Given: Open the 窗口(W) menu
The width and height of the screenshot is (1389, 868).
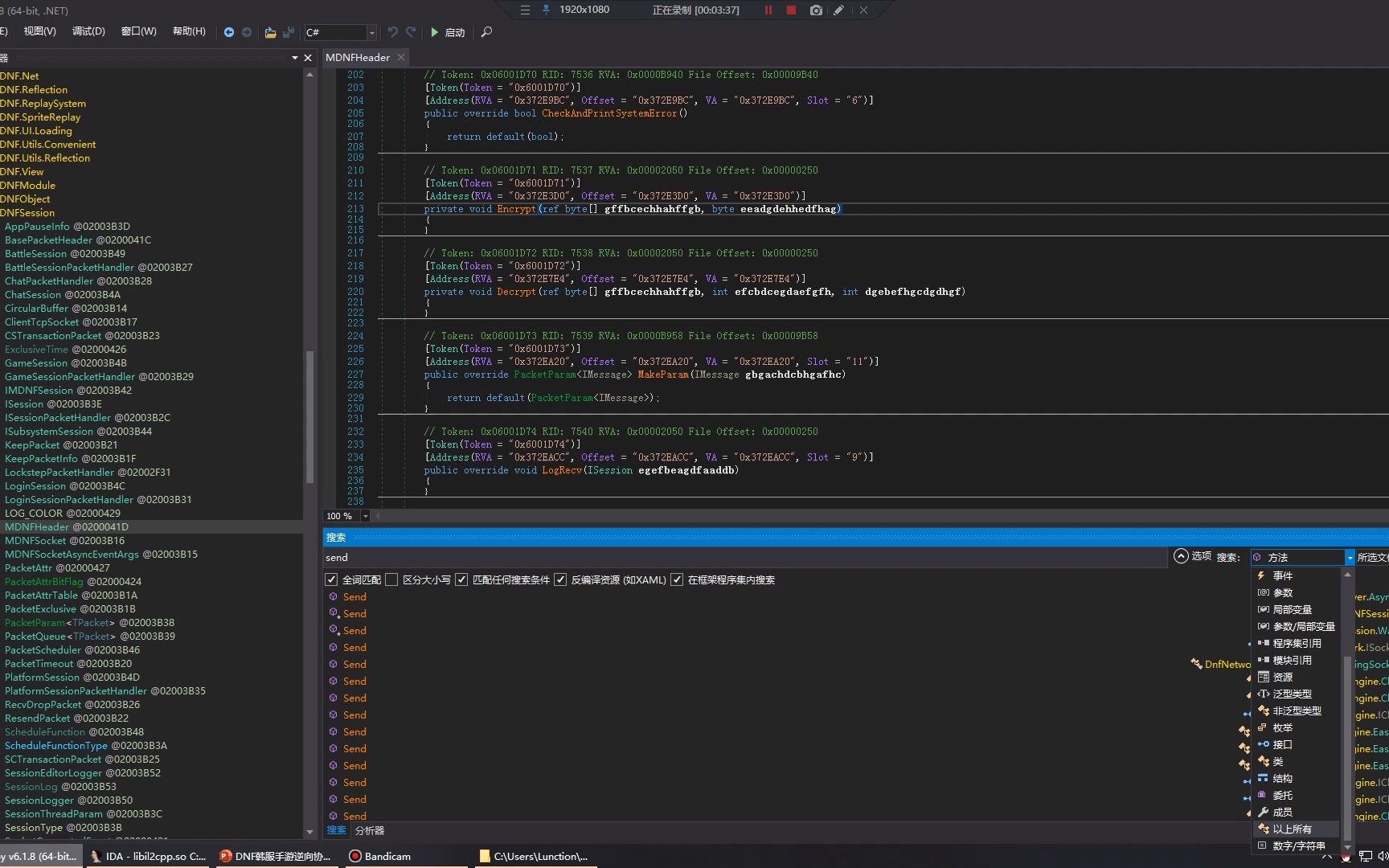Looking at the screenshot, I should coord(138,31).
